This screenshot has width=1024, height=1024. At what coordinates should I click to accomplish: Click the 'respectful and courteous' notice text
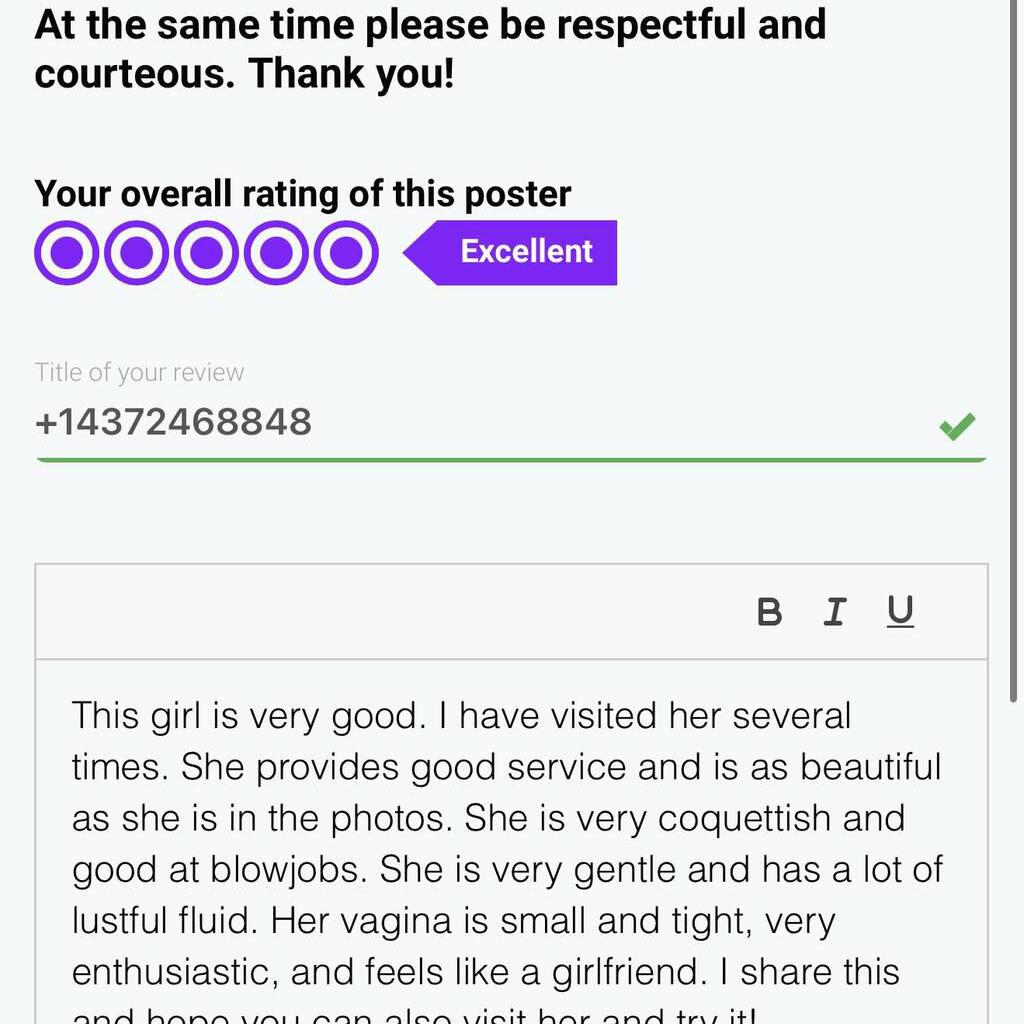point(430,50)
